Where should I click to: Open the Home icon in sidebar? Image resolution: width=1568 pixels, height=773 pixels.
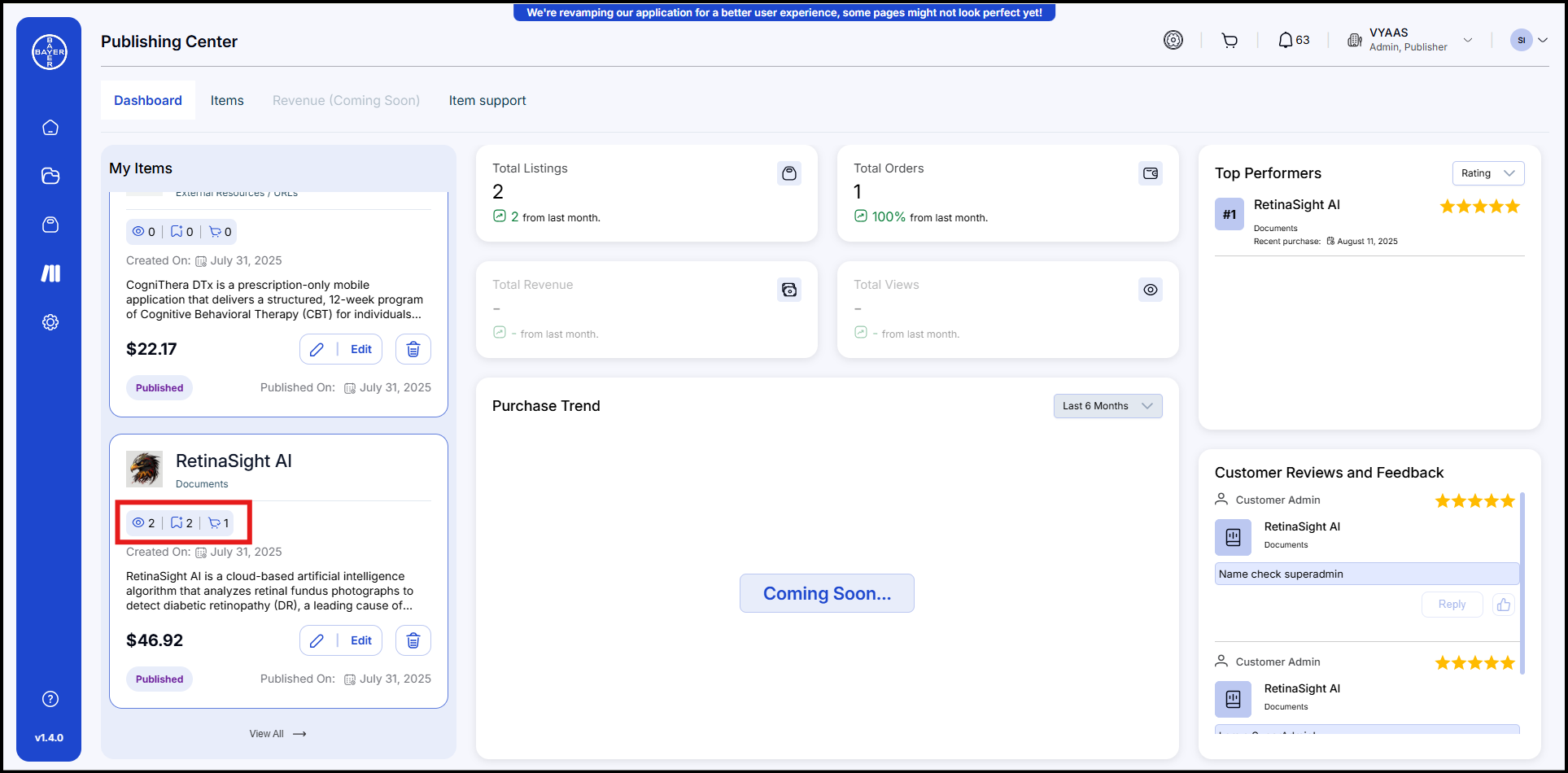coord(50,128)
